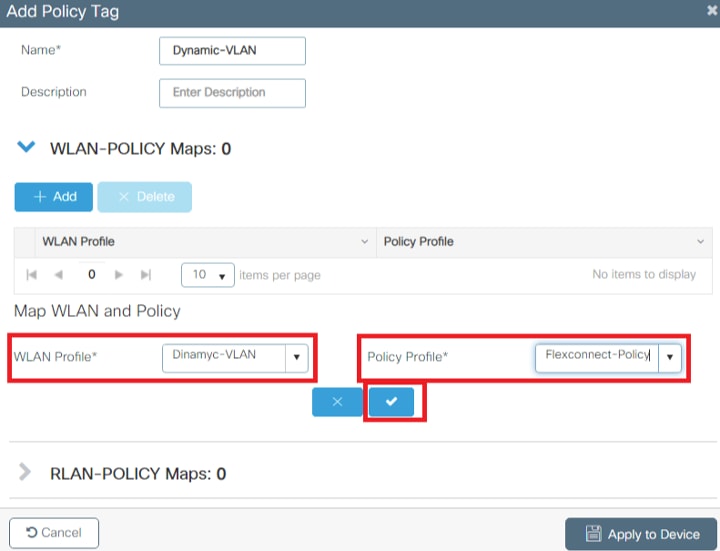Open Policy Profile column header menu
Image resolution: width=720 pixels, height=551 pixels.
click(x=700, y=242)
